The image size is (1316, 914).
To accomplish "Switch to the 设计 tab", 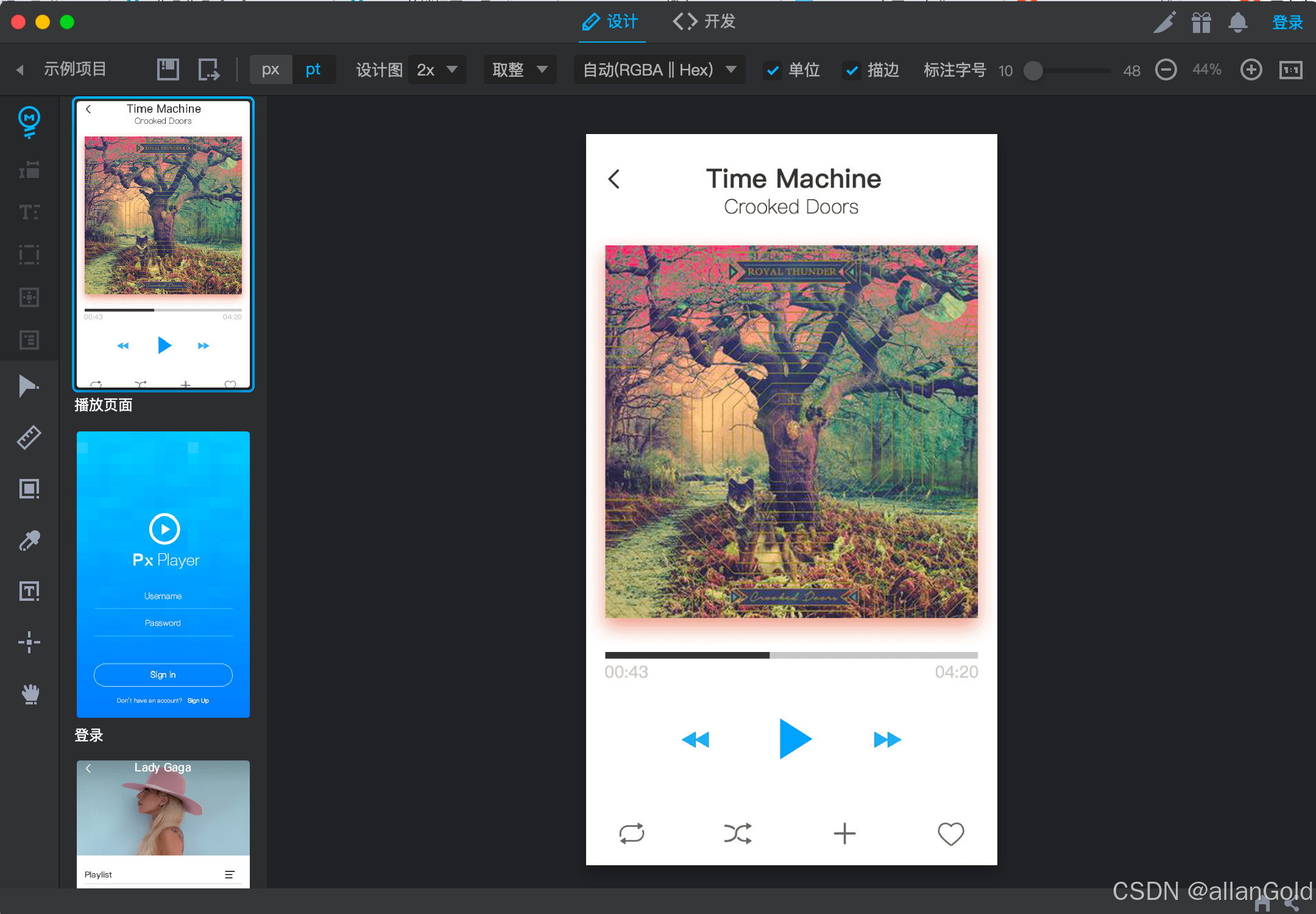I will 611,22.
